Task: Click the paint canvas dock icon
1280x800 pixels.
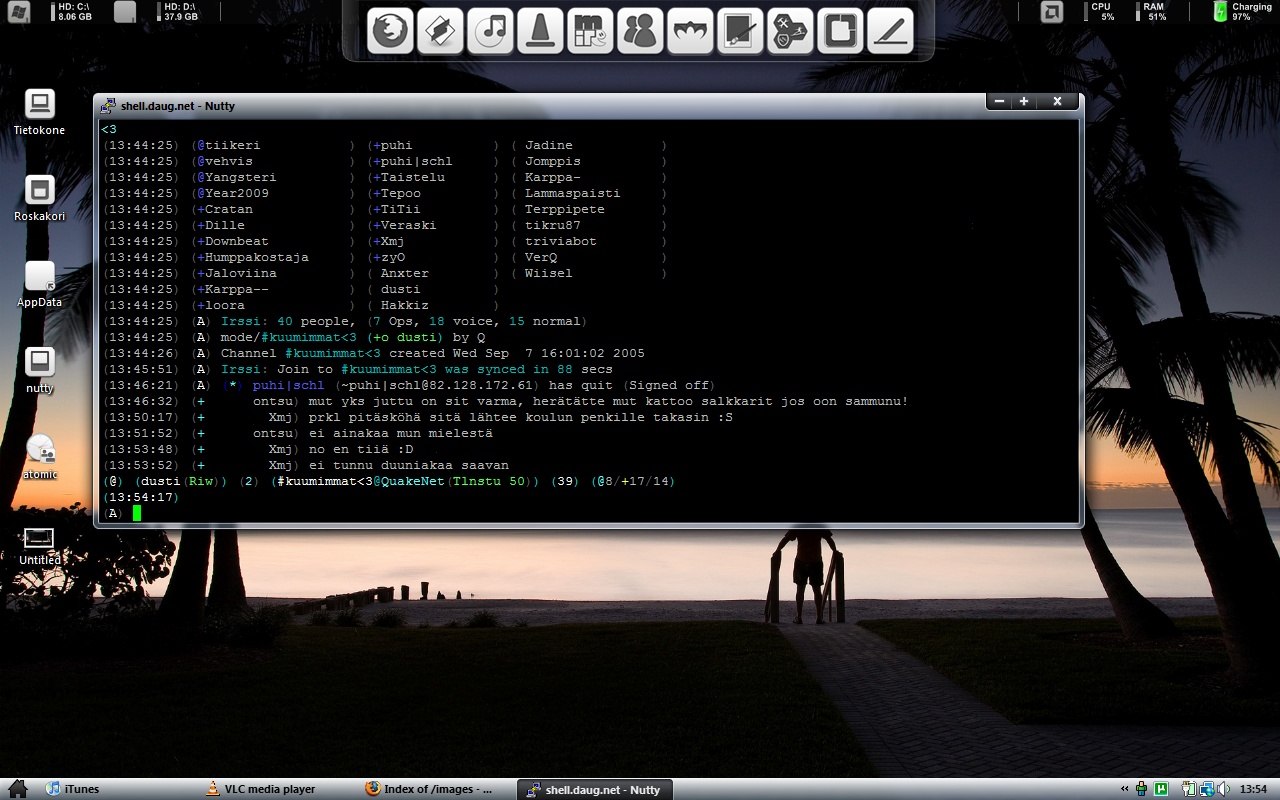Action: (x=740, y=32)
